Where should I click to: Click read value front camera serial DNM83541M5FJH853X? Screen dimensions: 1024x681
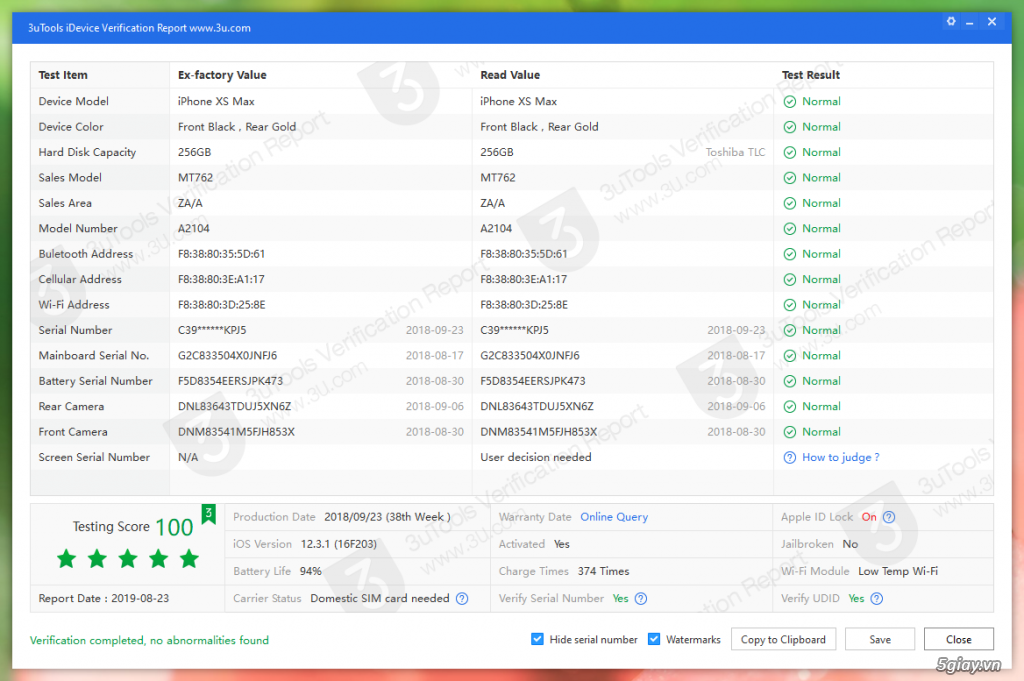click(x=539, y=432)
